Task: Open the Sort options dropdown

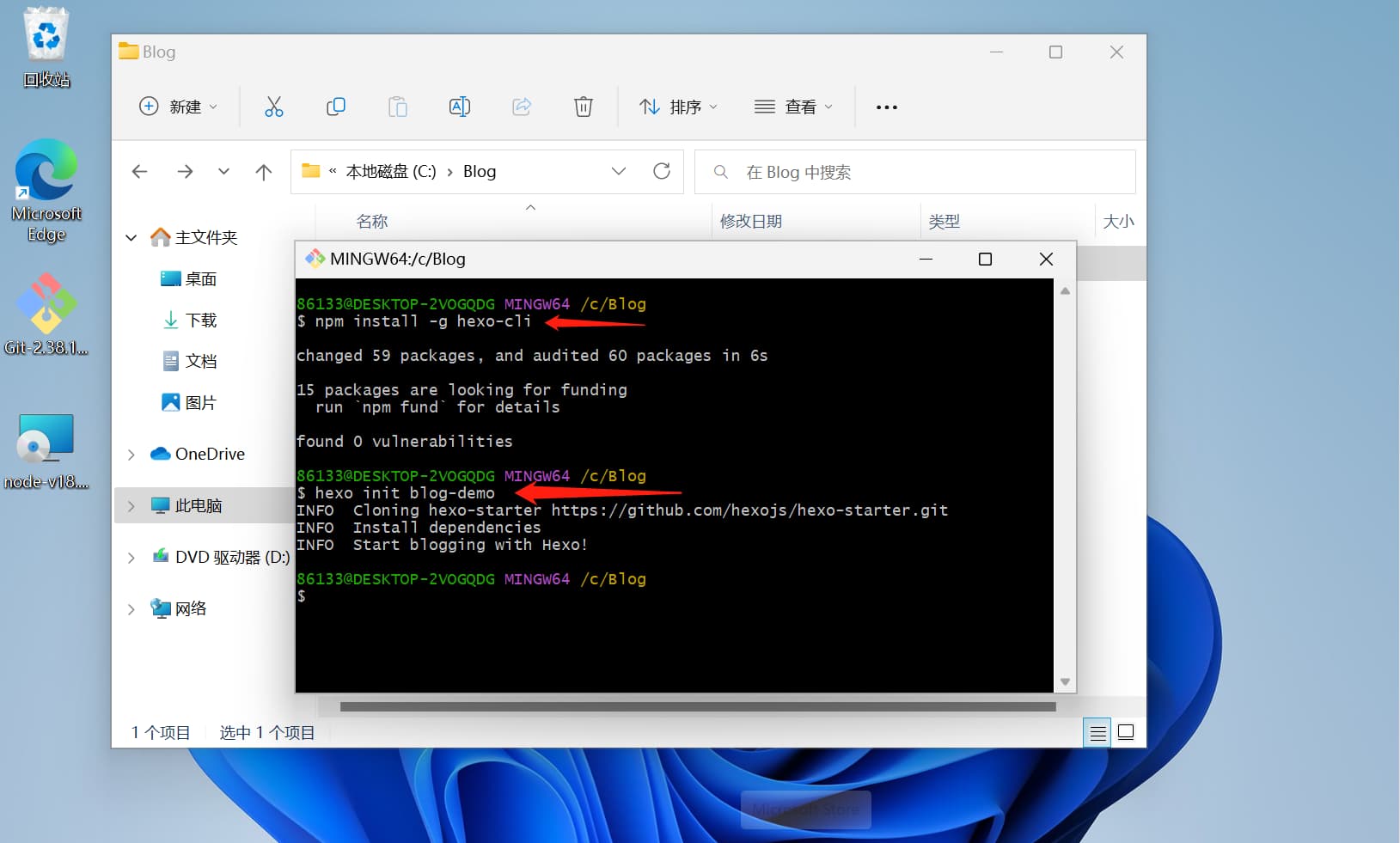Action: [x=678, y=107]
